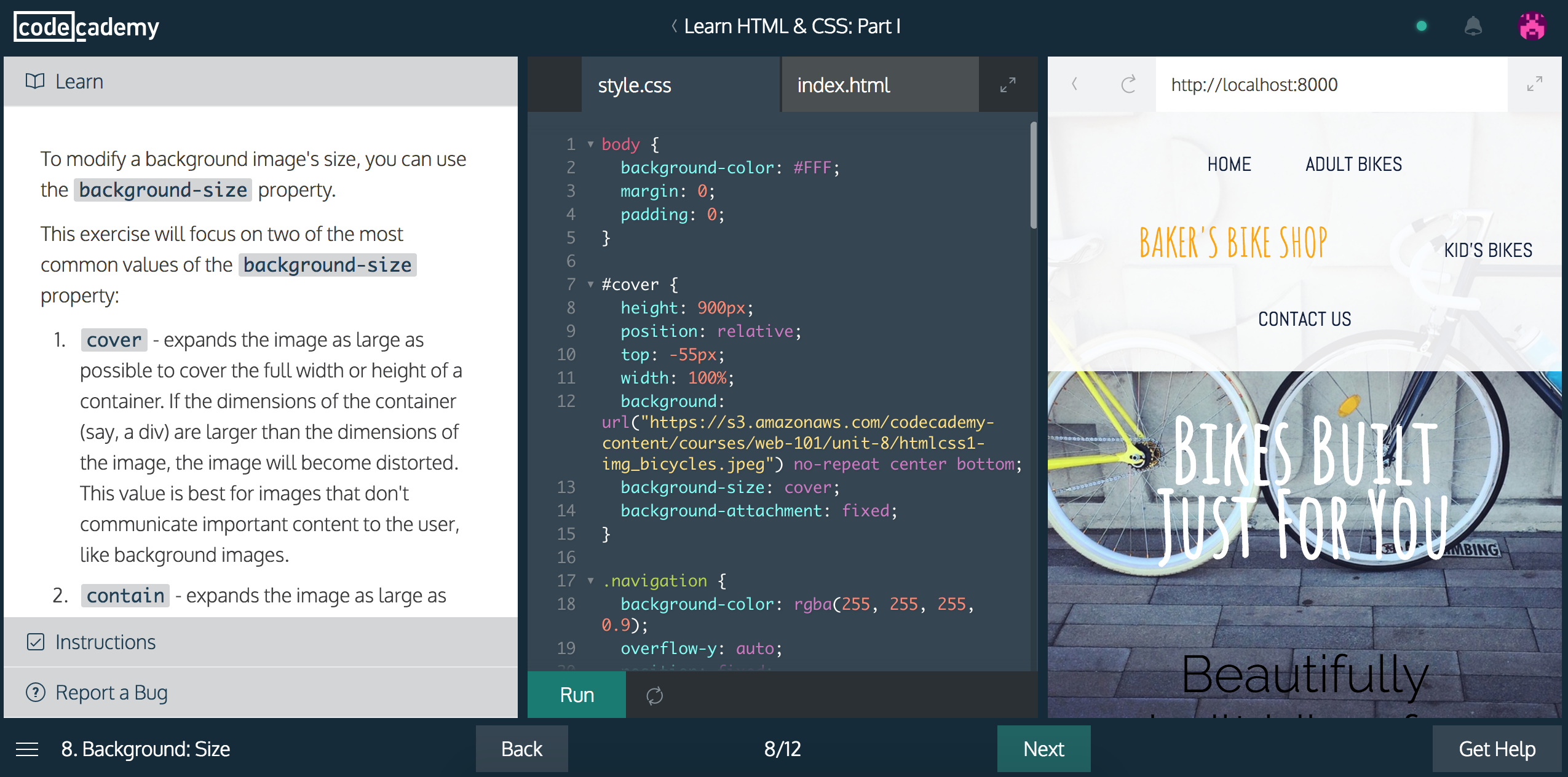Viewport: 1568px width, 777px height.
Task: Click HOME in the preview navigation
Action: pos(1229,164)
